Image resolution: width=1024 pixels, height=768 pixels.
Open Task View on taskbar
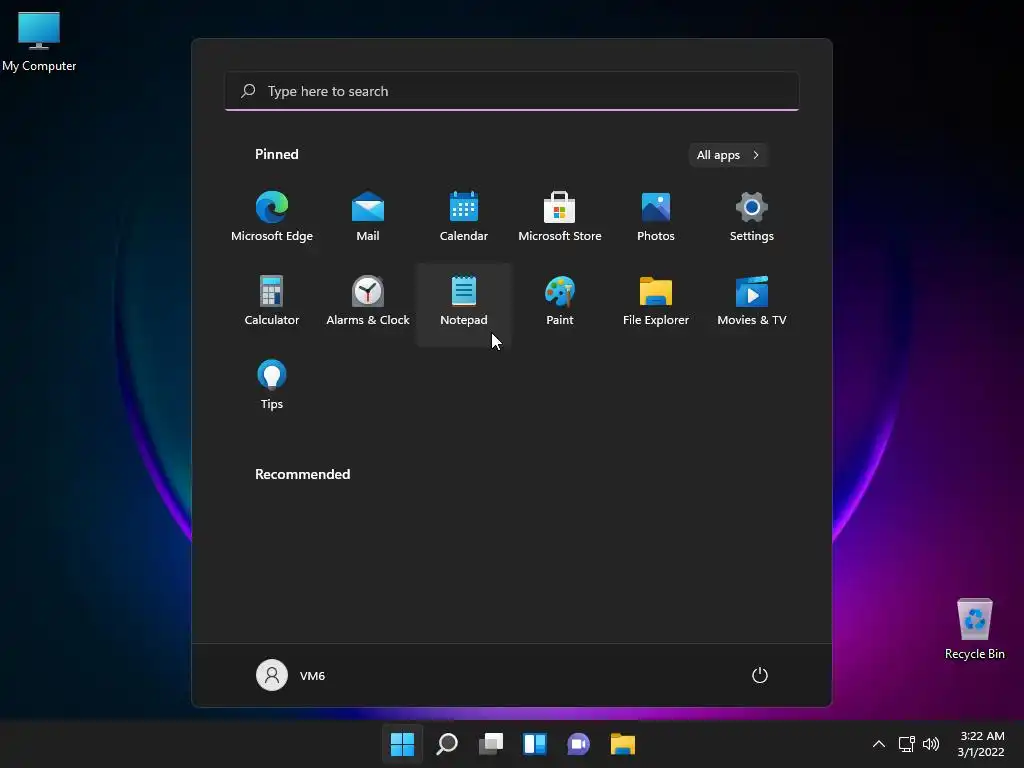(491, 744)
